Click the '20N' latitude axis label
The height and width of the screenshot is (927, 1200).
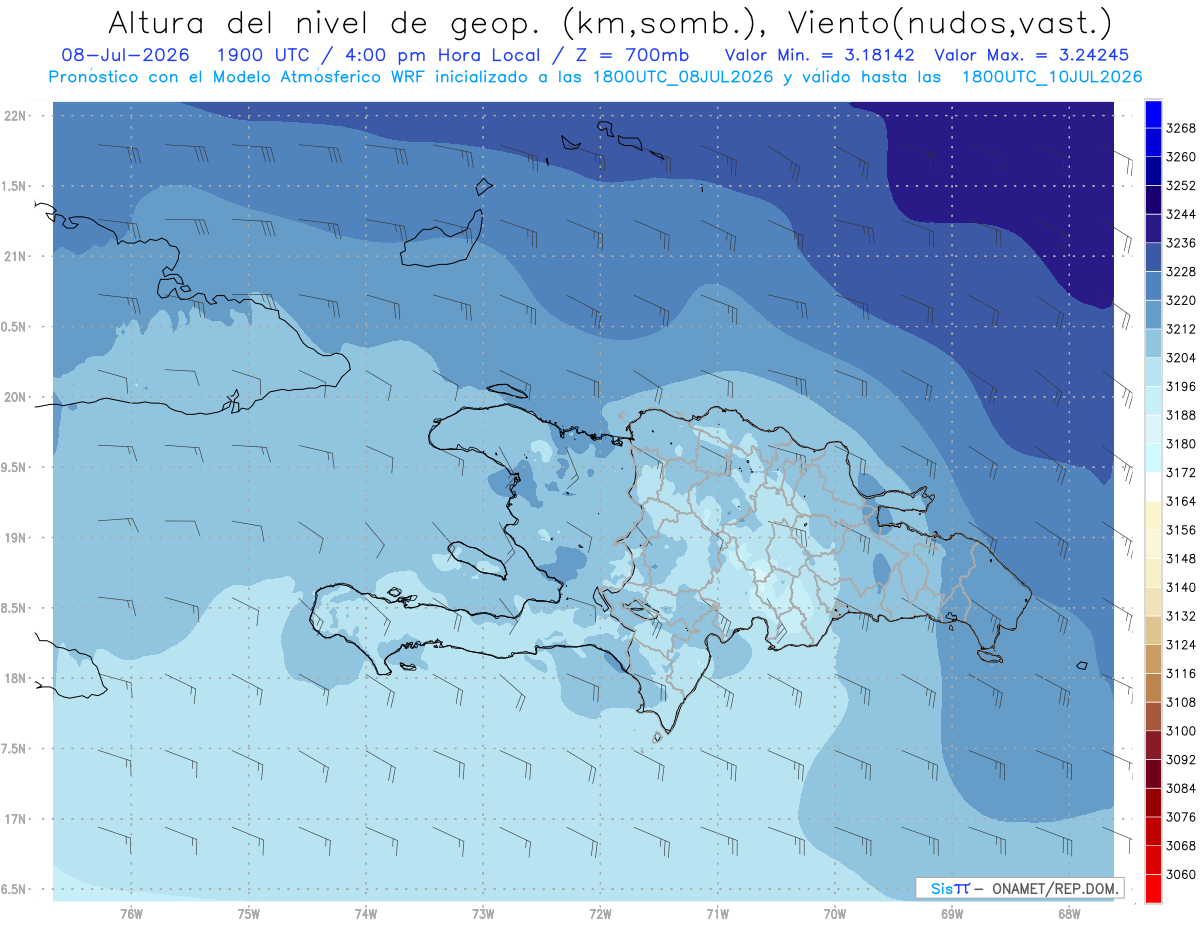[16, 397]
